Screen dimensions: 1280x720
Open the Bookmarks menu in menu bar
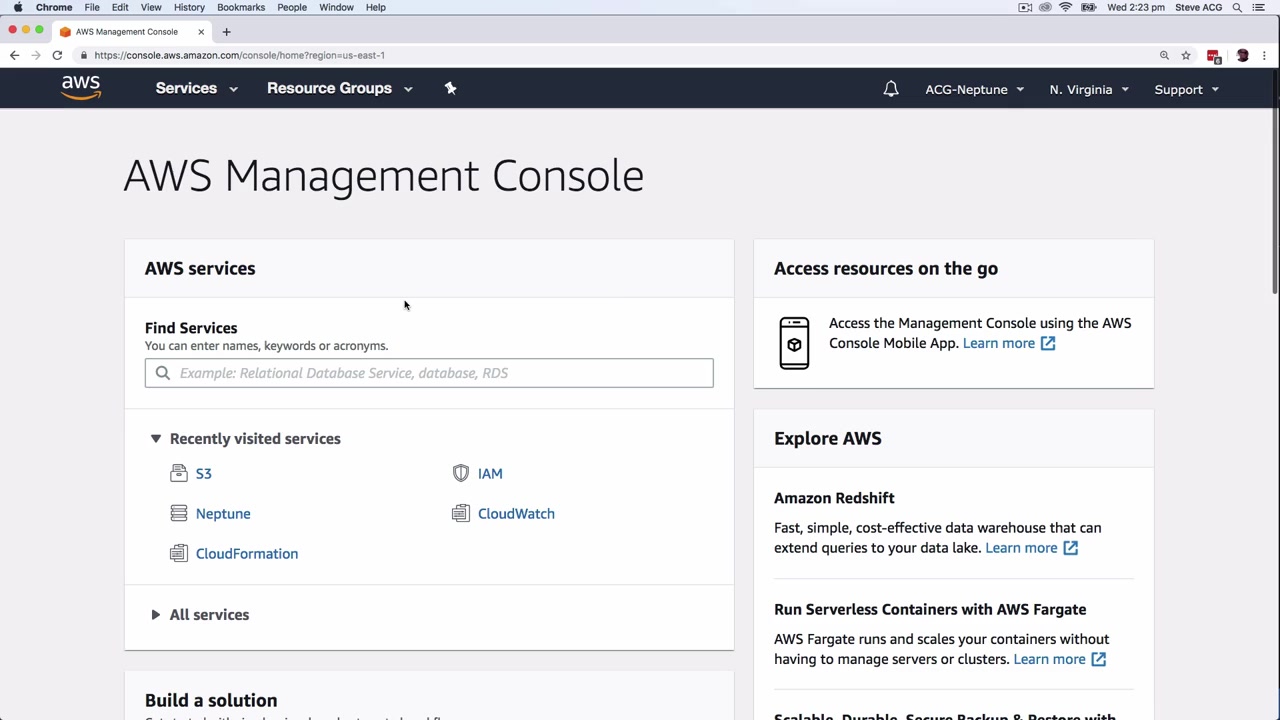241,7
